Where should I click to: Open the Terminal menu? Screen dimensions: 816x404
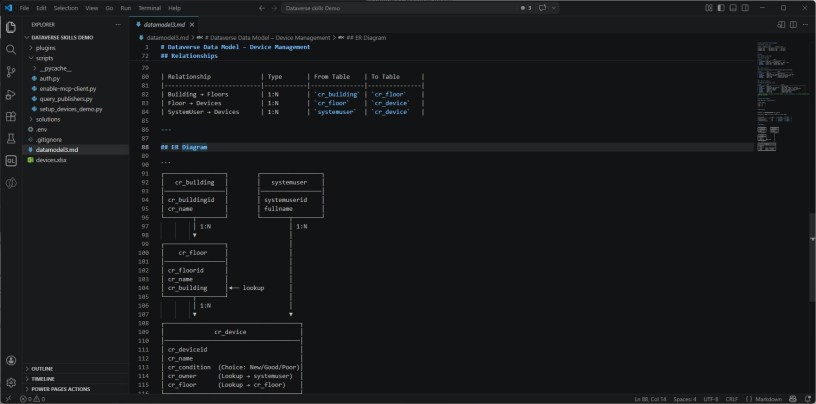[150, 8]
